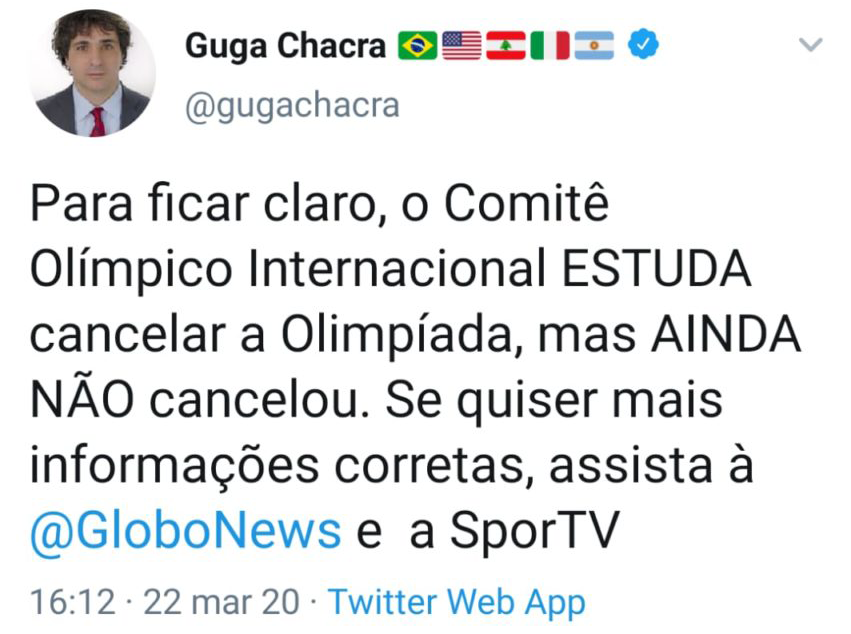Open the @gugachacra handle
Screen dimensions: 851x634
pyautogui.click(x=293, y=104)
